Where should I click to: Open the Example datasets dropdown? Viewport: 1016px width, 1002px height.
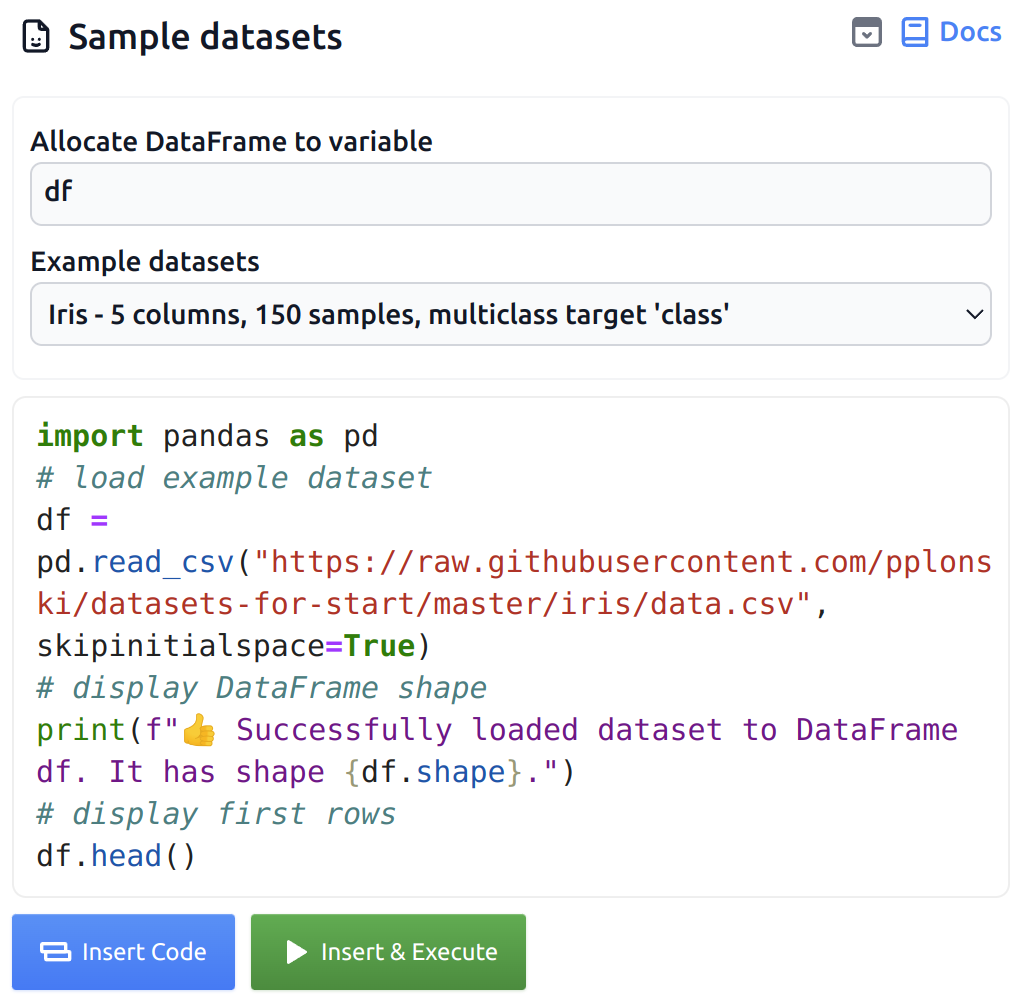coord(510,315)
